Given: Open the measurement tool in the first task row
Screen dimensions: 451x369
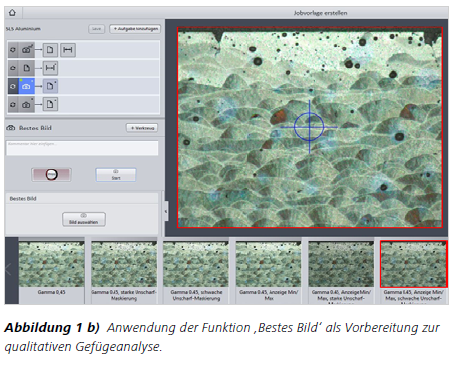Looking at the screenshot, I should point(68,50).
